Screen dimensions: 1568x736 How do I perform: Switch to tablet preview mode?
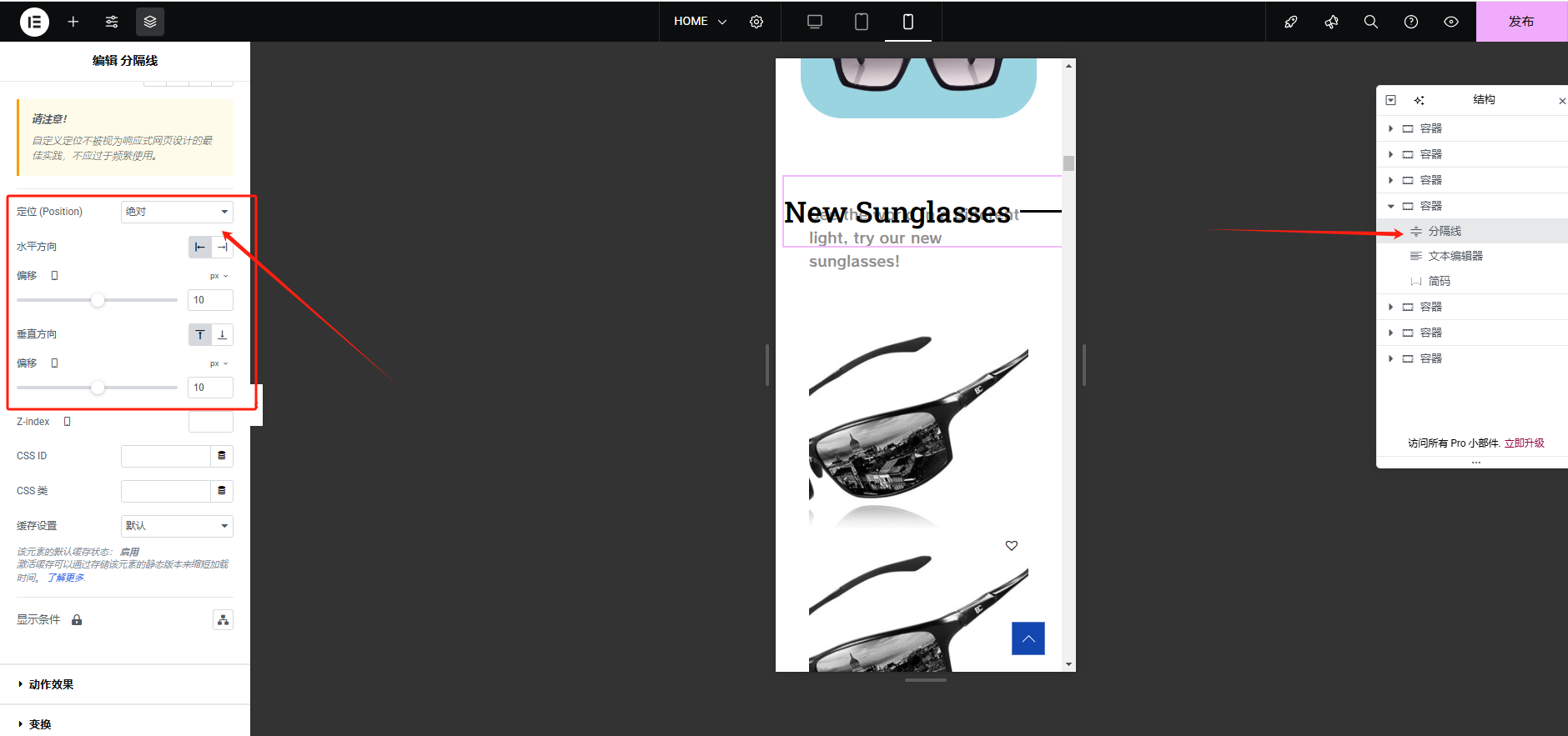[862, 22]
